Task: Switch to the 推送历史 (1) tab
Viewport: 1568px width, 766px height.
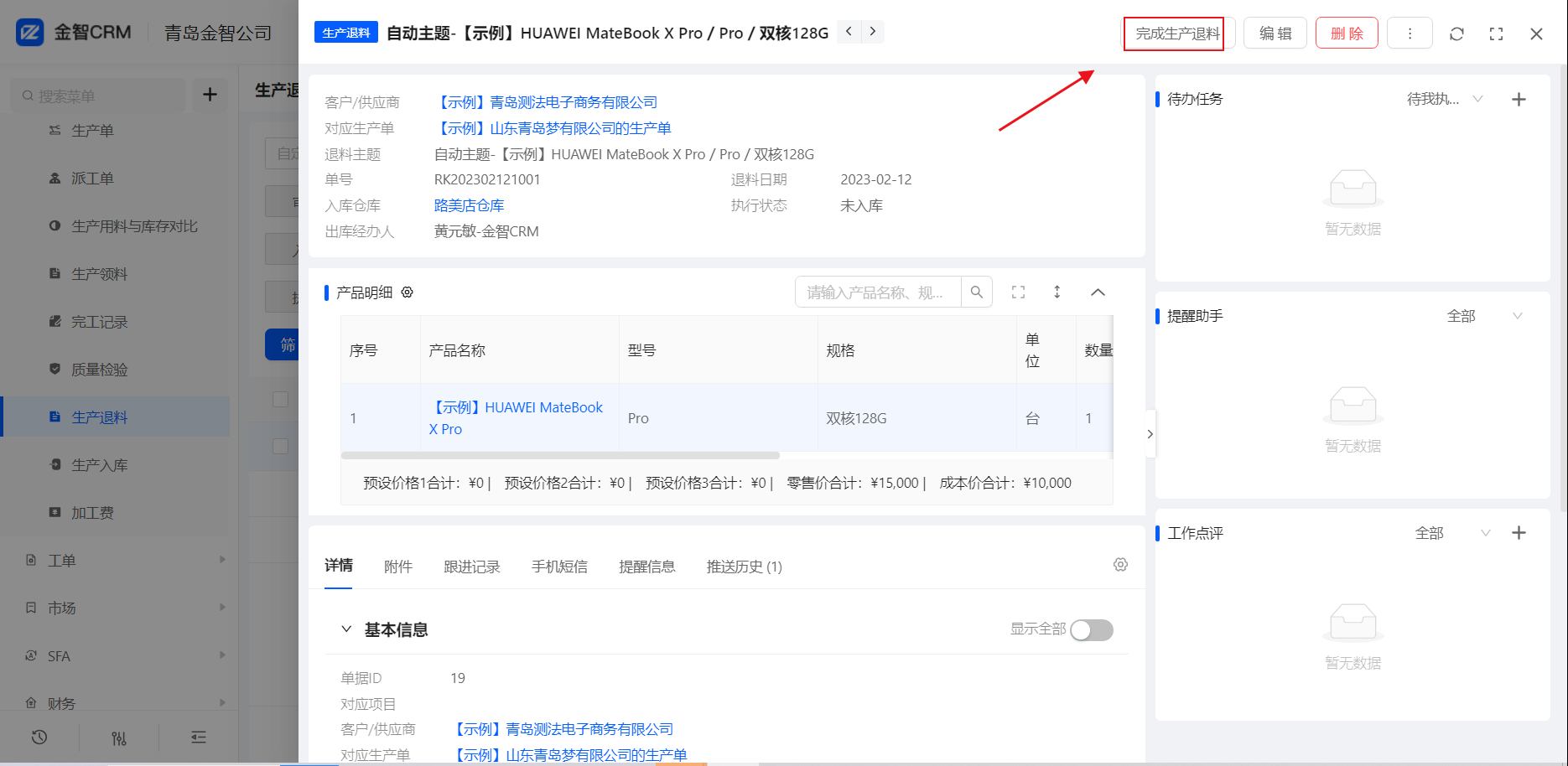Action: (x=745, y=567)
